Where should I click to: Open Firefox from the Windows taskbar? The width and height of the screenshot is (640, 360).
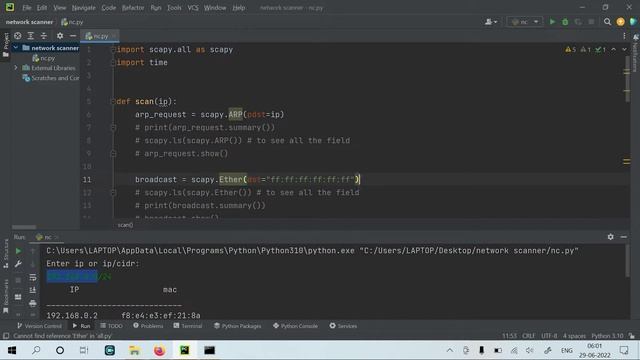point(159,350)
